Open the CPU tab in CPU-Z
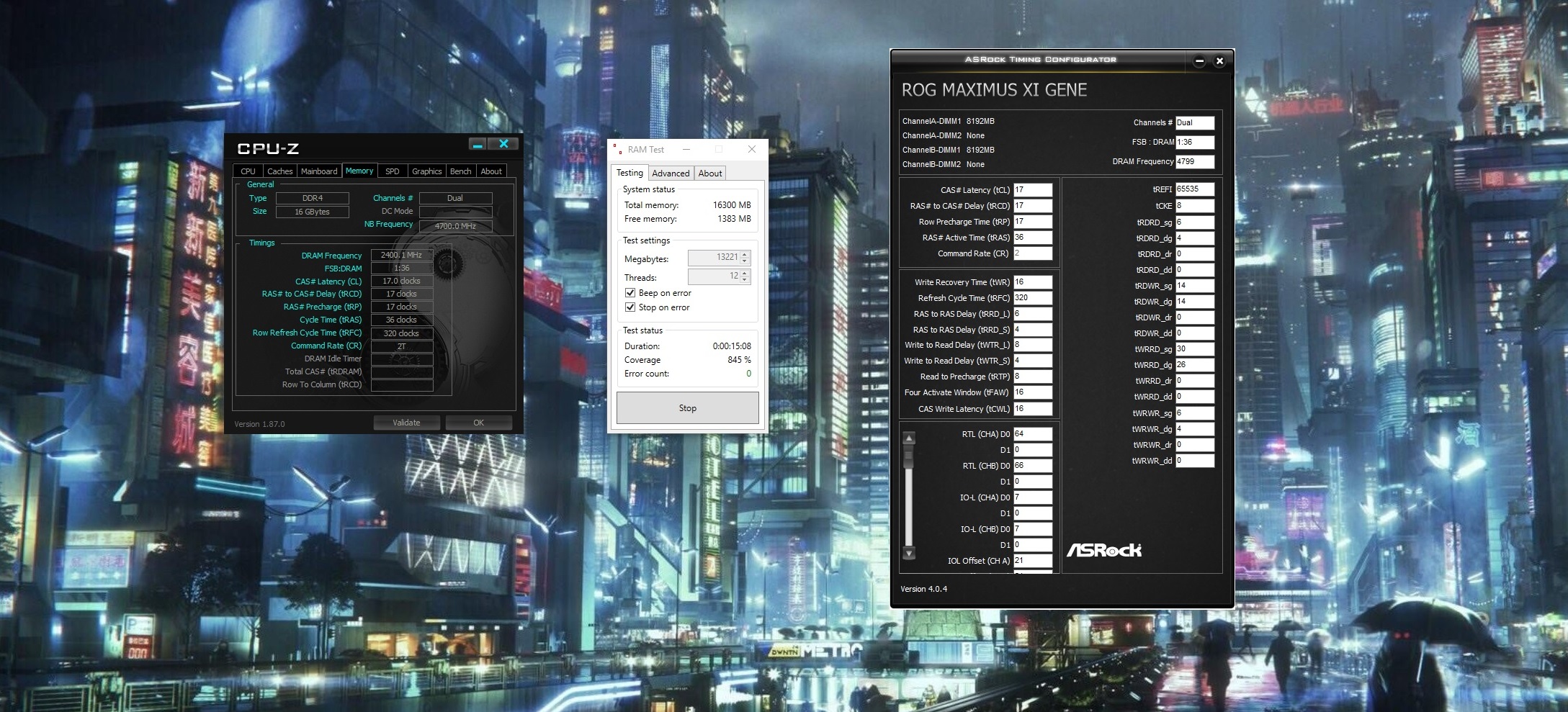The image size is (1568, 712). (248, 171)
